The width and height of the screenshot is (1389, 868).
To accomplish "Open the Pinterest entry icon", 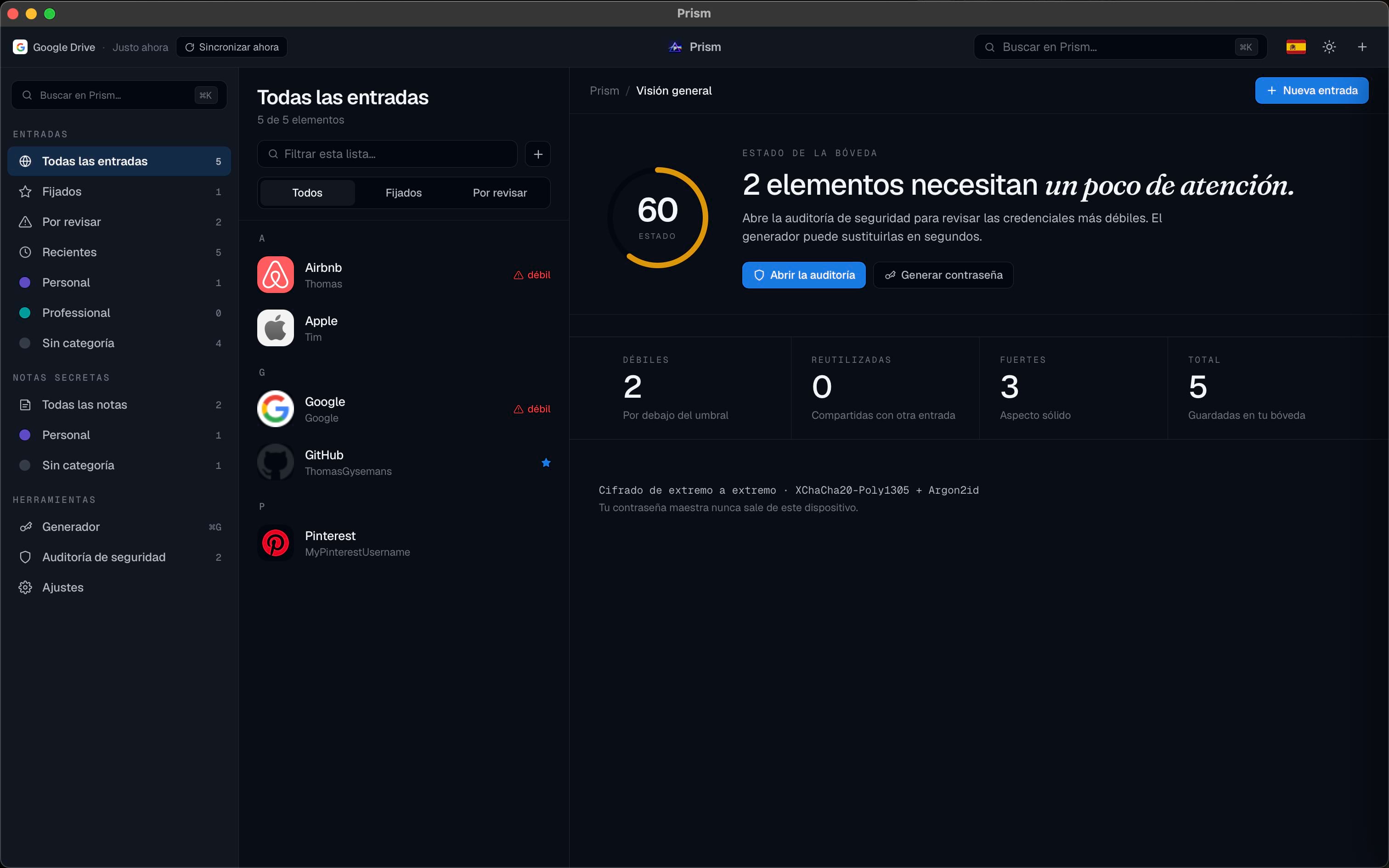I will pos(276,543).
